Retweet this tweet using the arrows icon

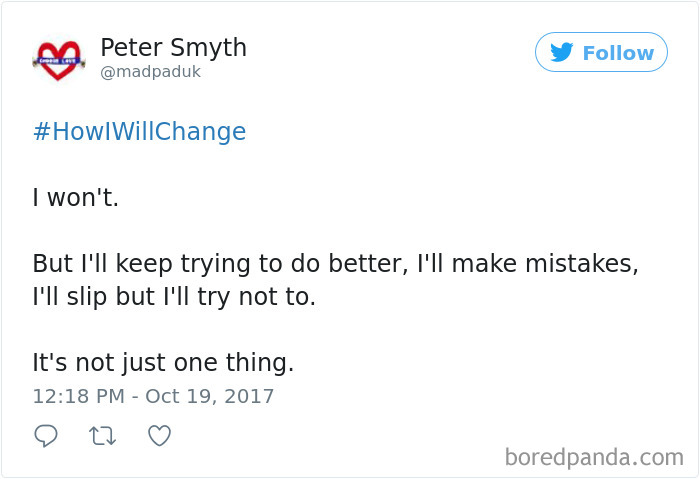click(x=103, y=436)
